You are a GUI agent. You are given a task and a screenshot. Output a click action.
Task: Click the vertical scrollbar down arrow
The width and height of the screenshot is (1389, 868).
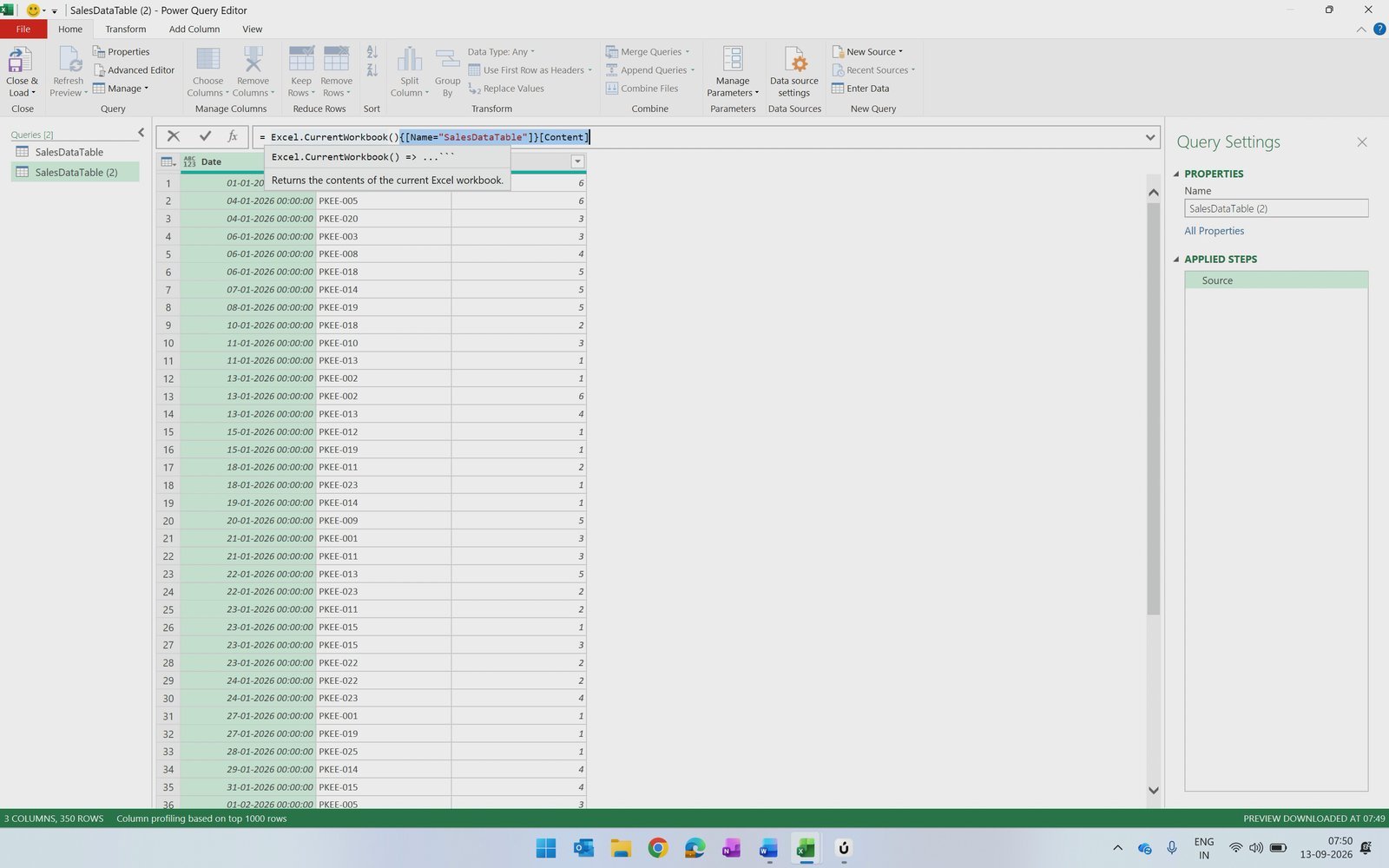[1154, 790]
